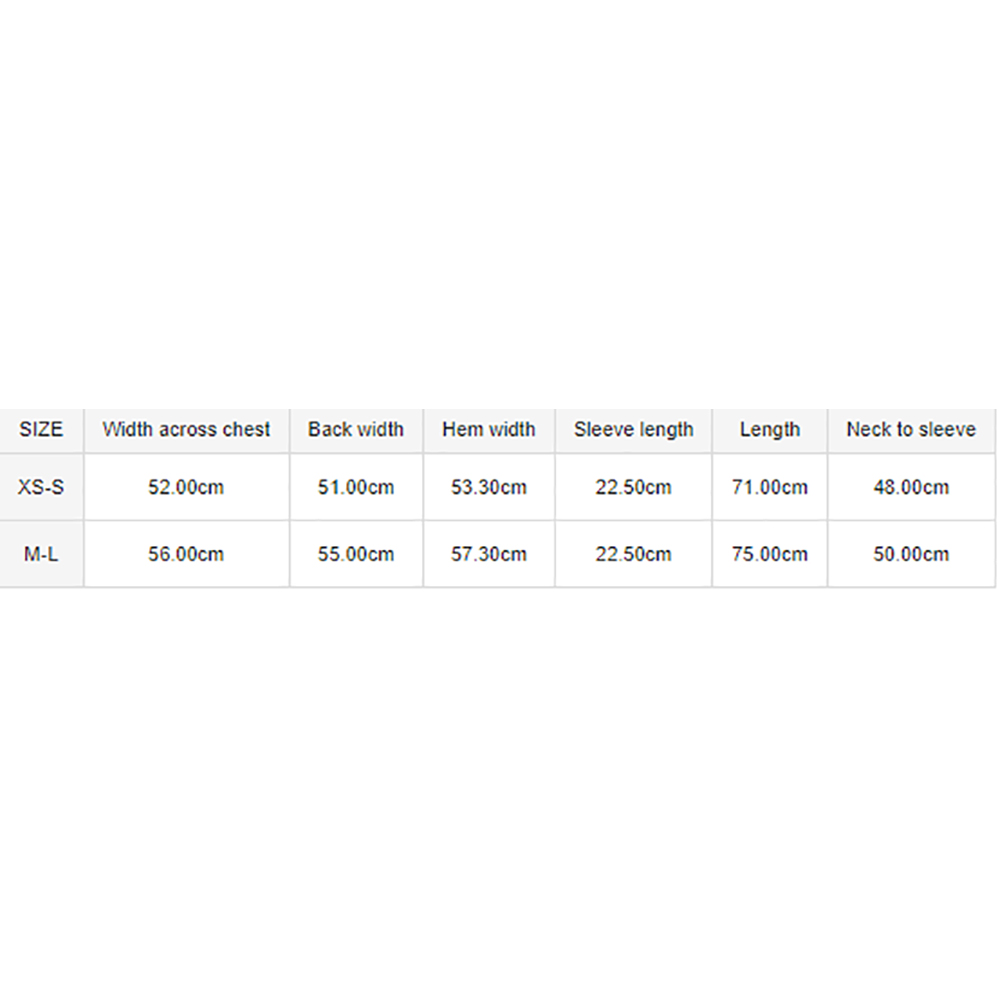Screen dimensions: 1000x1000
Task: Select the Width across chest header
Action: [x=186, y=430]
